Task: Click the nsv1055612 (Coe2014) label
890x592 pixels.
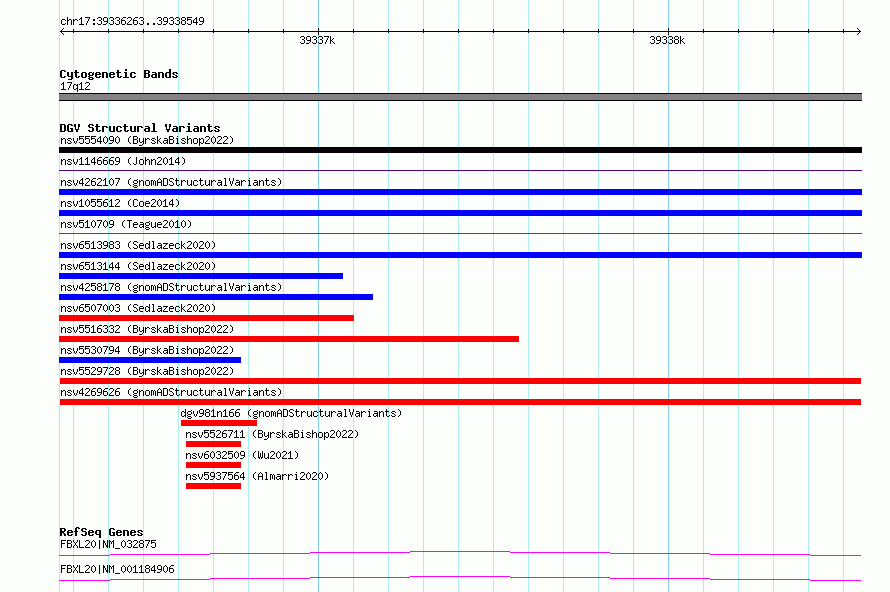Action: pos(120,203)
